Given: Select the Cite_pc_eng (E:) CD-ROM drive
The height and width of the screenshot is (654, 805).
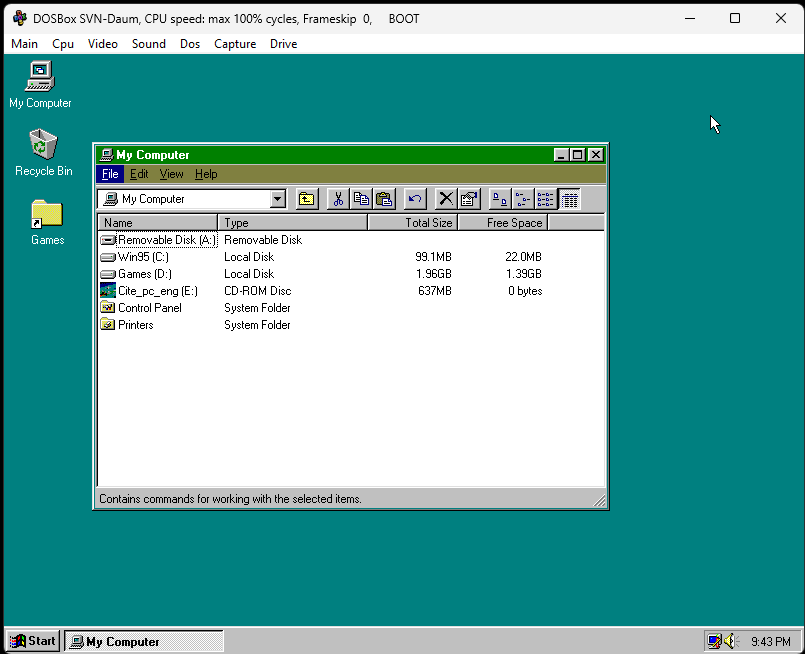Looking at the screenshot, I should coord(157,291).
